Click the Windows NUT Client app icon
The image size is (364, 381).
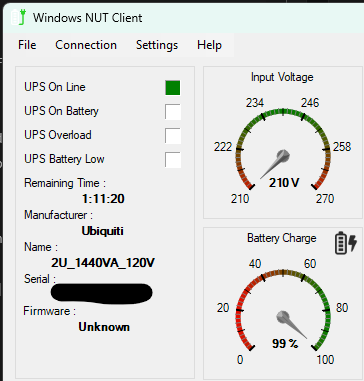18,17
